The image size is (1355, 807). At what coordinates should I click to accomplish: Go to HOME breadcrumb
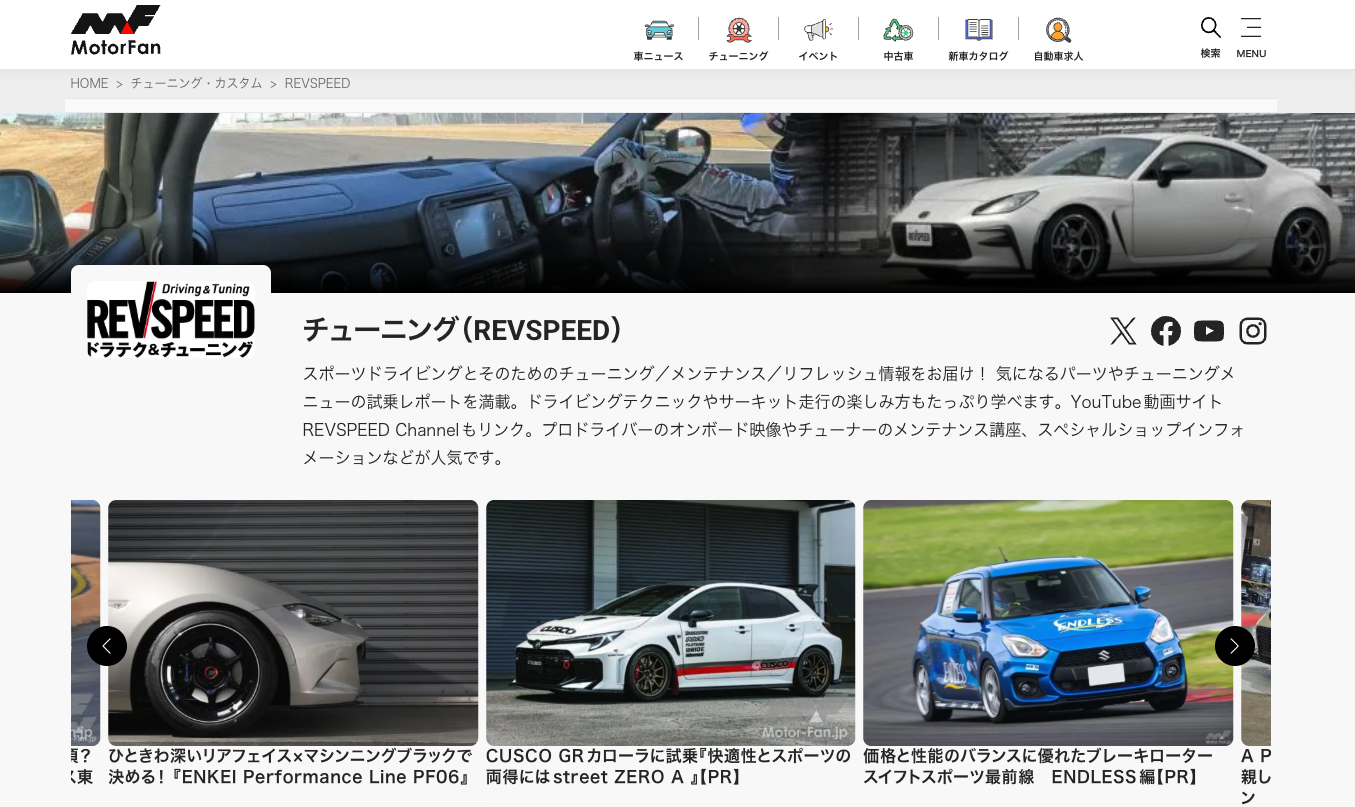click(x=89, y=83)
